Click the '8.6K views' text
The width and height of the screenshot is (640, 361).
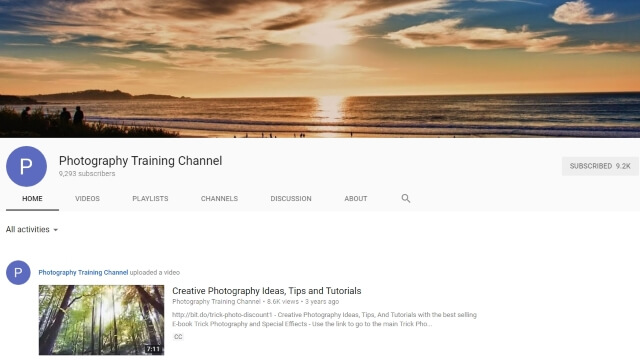(x=283, y=302)
